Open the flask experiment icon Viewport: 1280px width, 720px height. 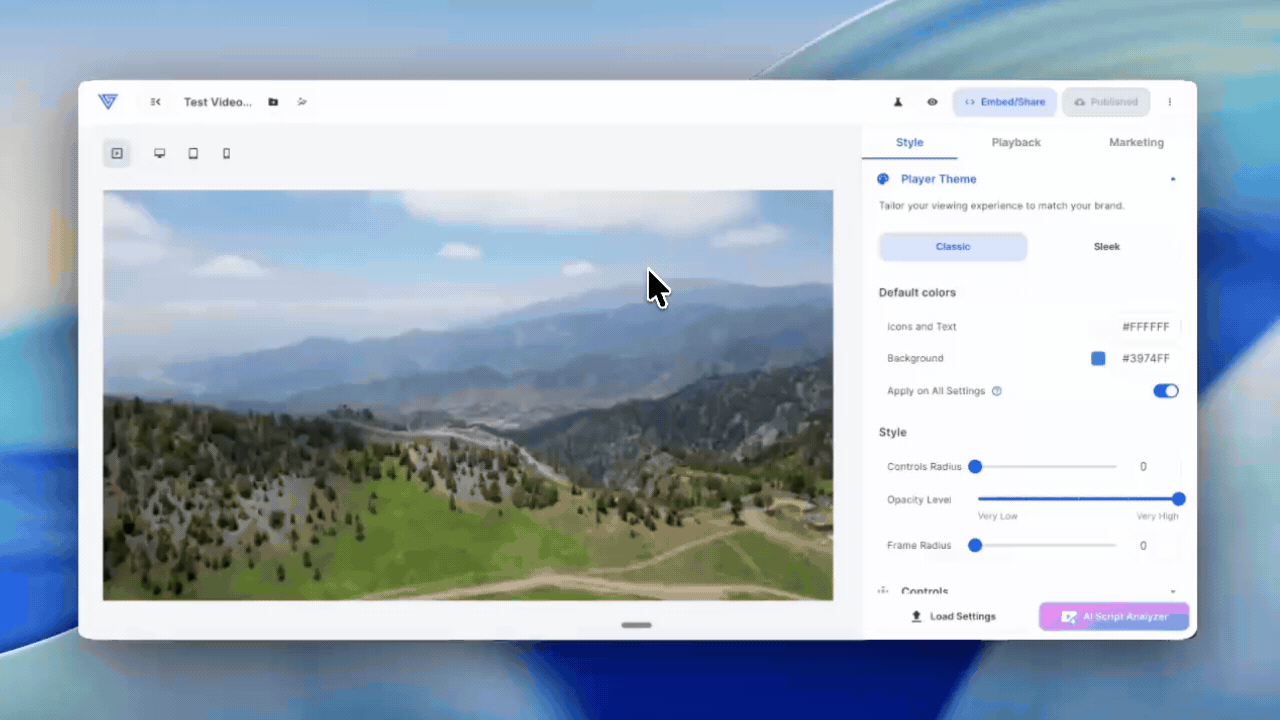pos(898,102)
